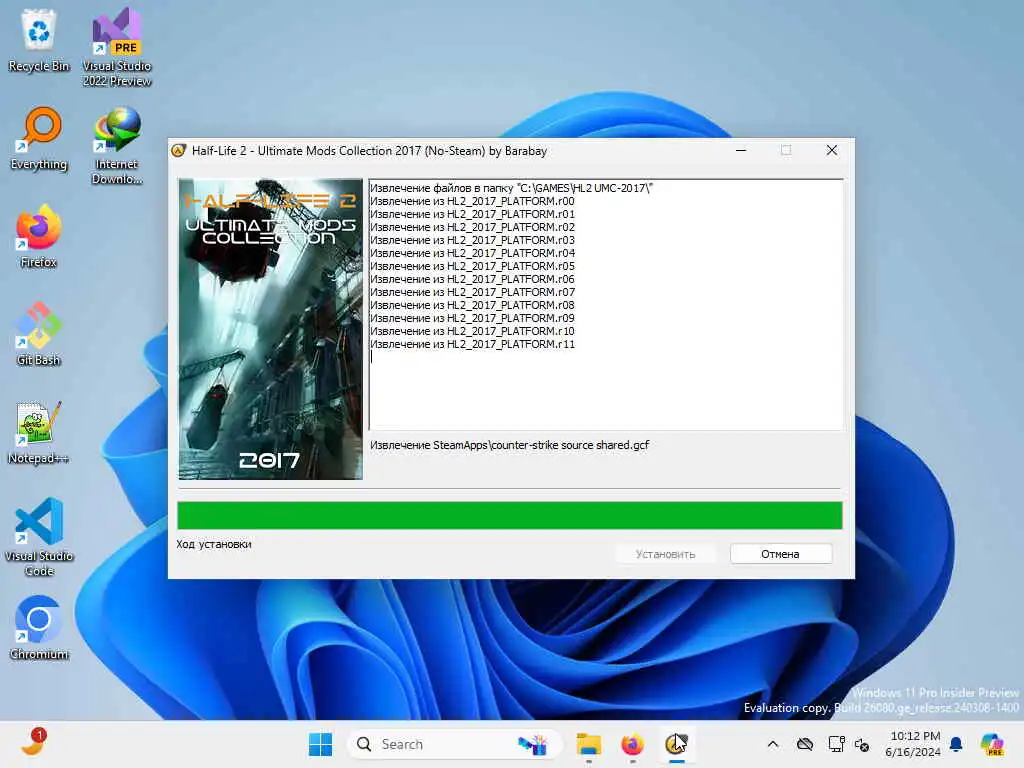Open the Firefox desktop shortcut
Viewport: 1024px width, 768px height.
tap(39, 236)
